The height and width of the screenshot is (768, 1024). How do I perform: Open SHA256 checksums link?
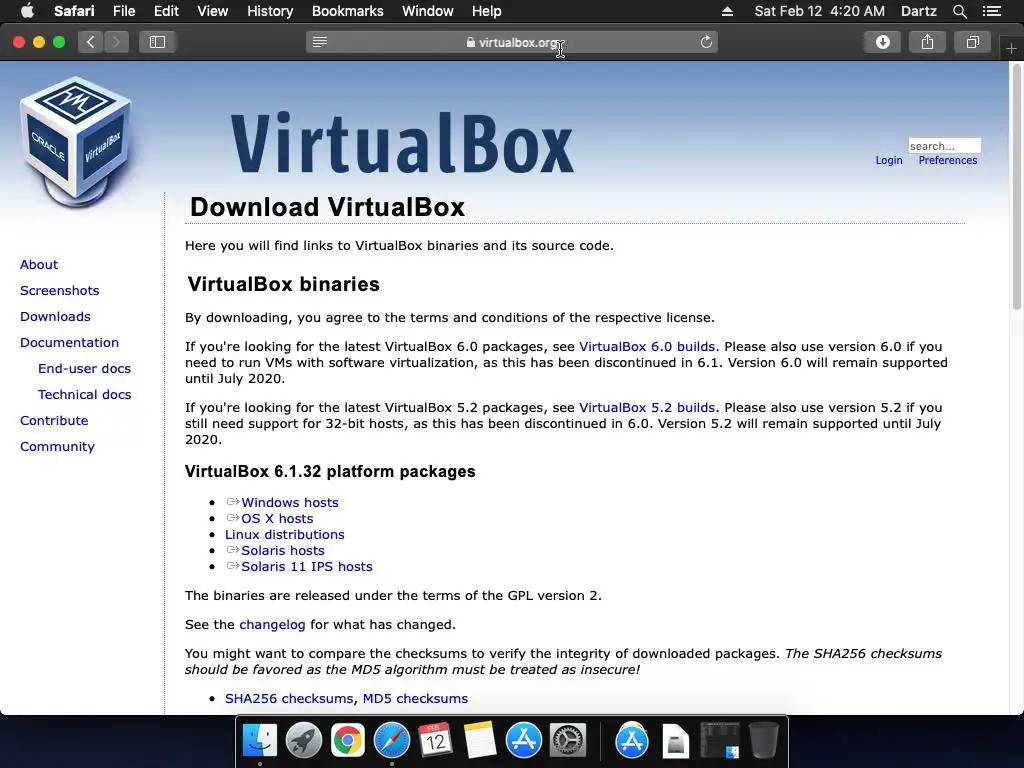point(289,699)
